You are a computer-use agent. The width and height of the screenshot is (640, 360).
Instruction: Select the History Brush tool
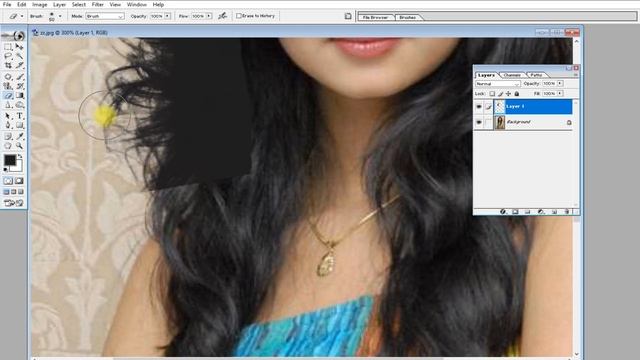coord(20,86)
